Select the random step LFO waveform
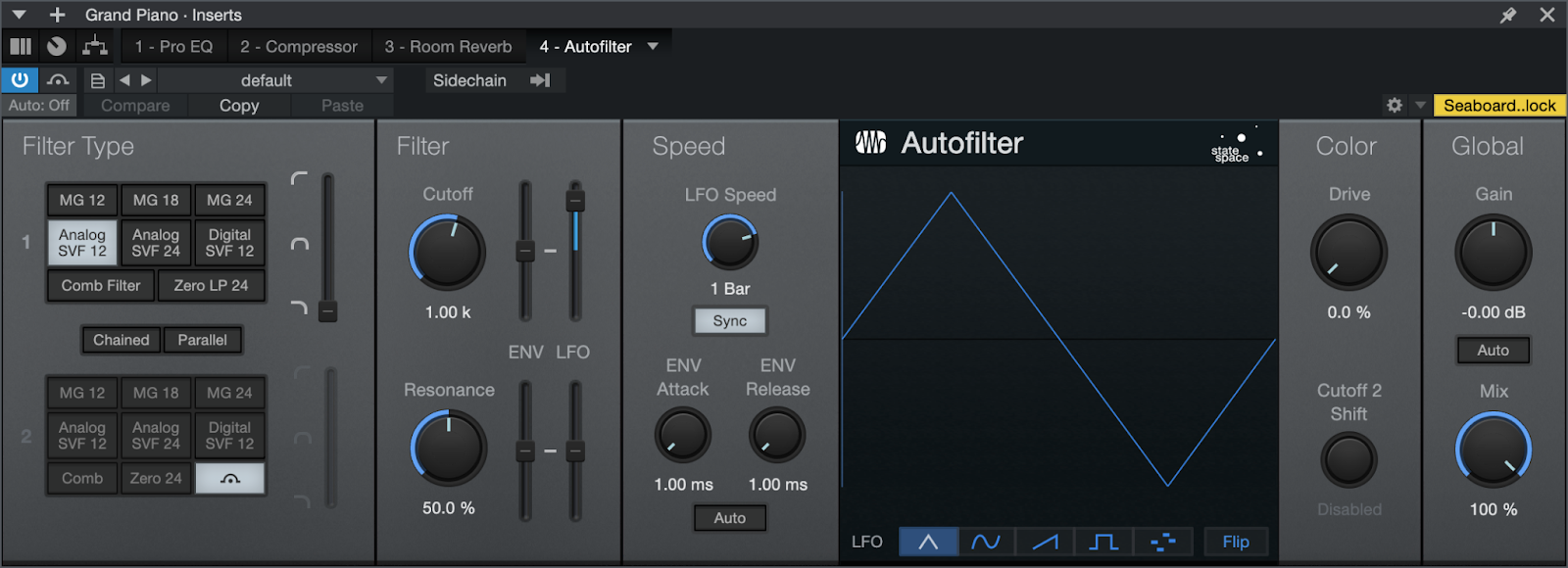The image size is (1568, 568). click(1162, 542)
